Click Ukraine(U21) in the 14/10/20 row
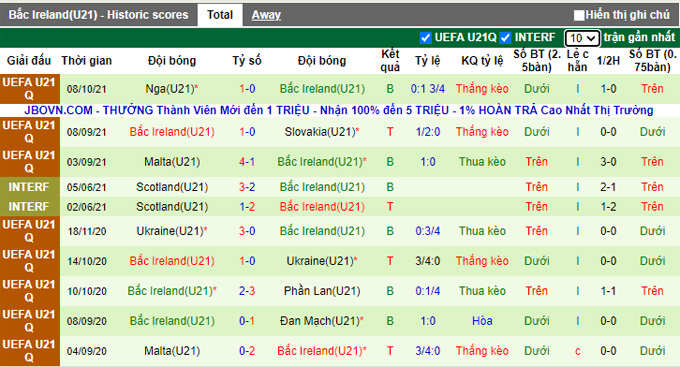The width and height of the screenshot is (680, 367). pyautogui.click(x=322, y=261)
